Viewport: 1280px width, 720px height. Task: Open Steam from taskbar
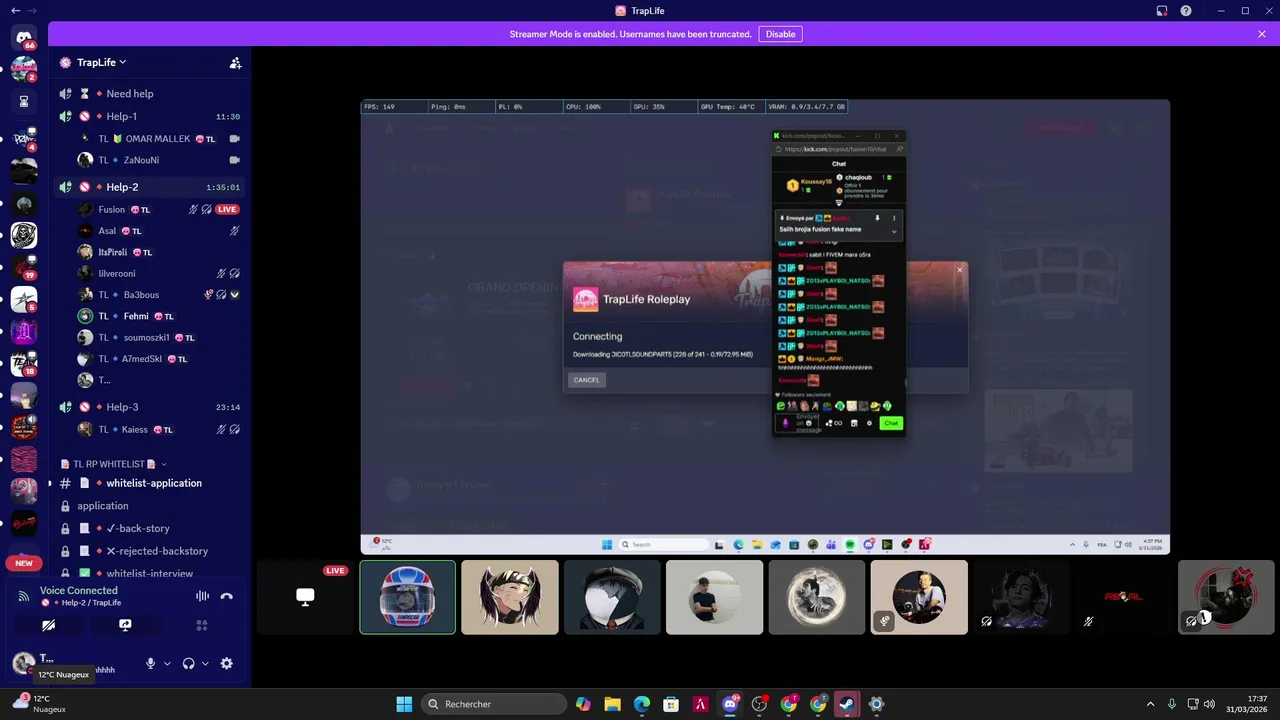pyautogui.click(x=847, y=704)
